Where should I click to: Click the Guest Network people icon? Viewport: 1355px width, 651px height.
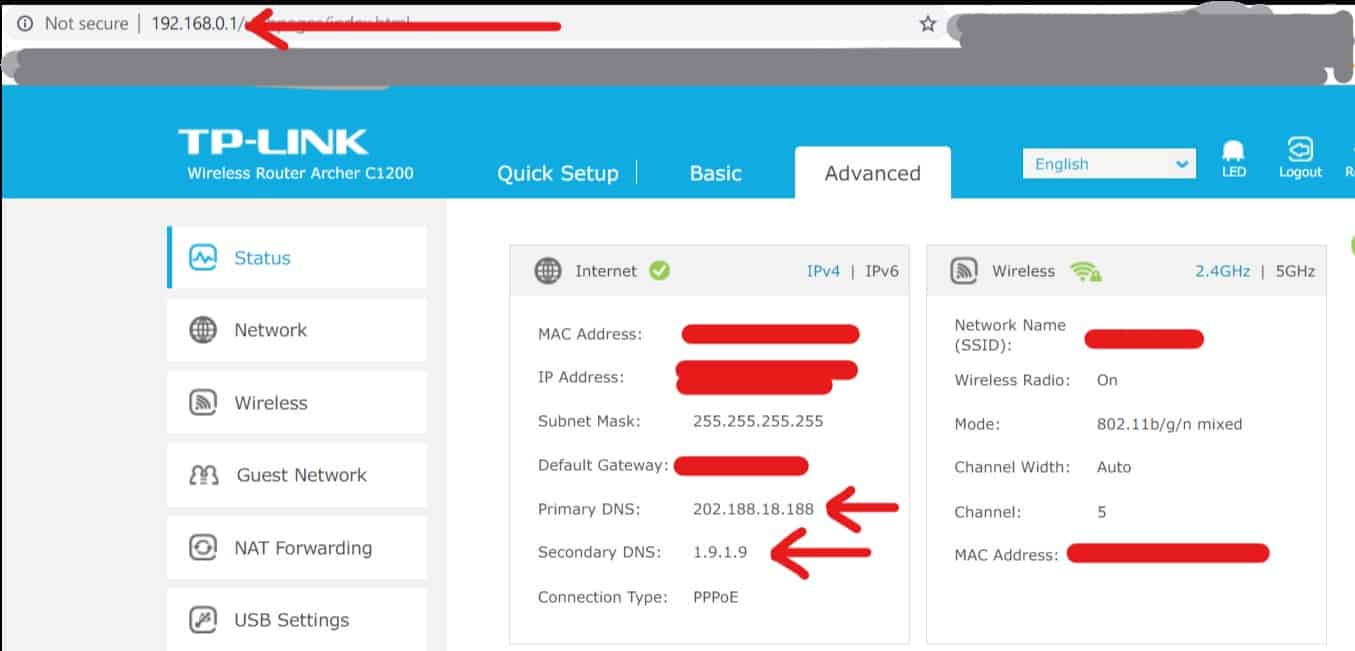click(204, 475)
